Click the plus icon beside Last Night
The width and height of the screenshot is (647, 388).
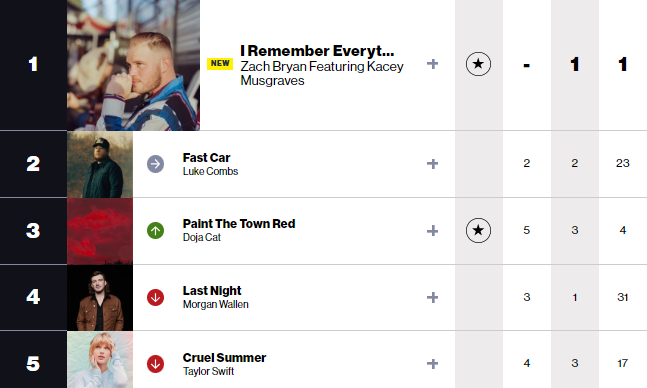pos(432,298)
